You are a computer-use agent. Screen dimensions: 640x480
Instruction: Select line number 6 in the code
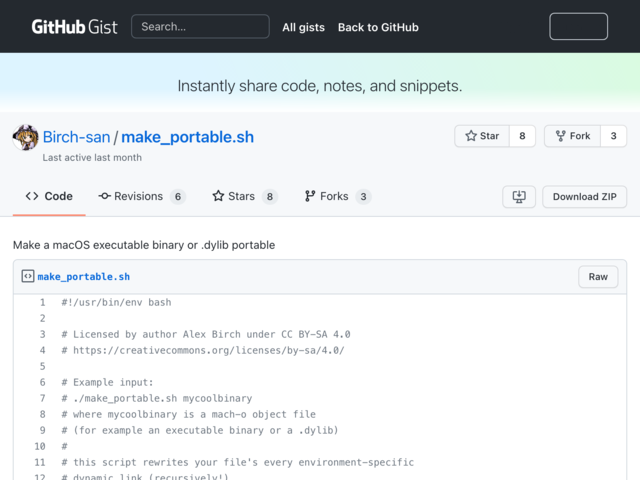pos(42,382)
